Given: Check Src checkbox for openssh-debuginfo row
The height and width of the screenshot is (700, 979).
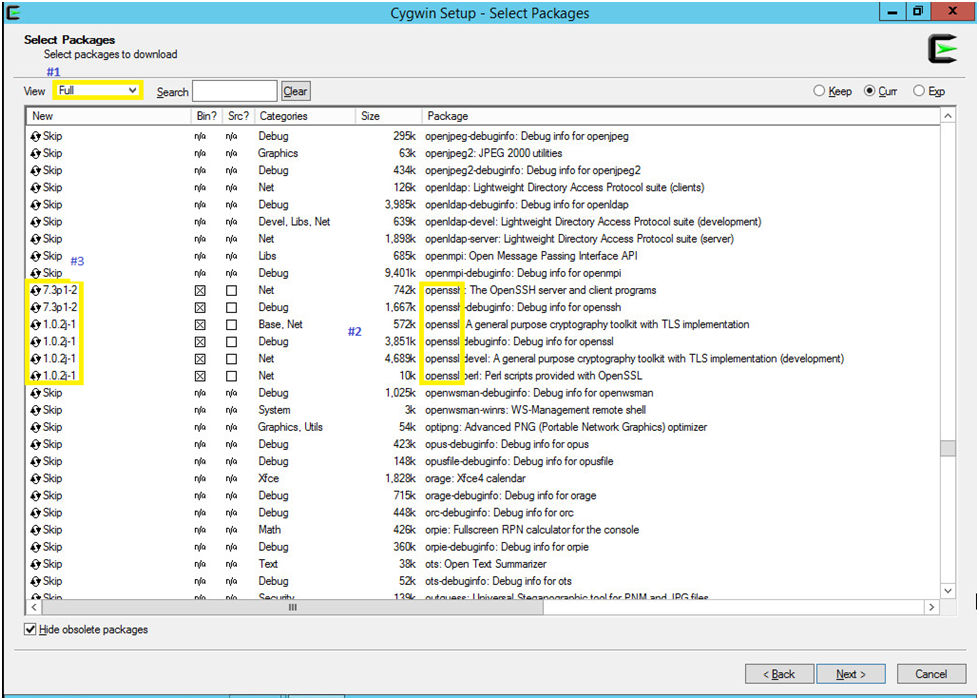Looking at the screenshot, I should [232, 308].
